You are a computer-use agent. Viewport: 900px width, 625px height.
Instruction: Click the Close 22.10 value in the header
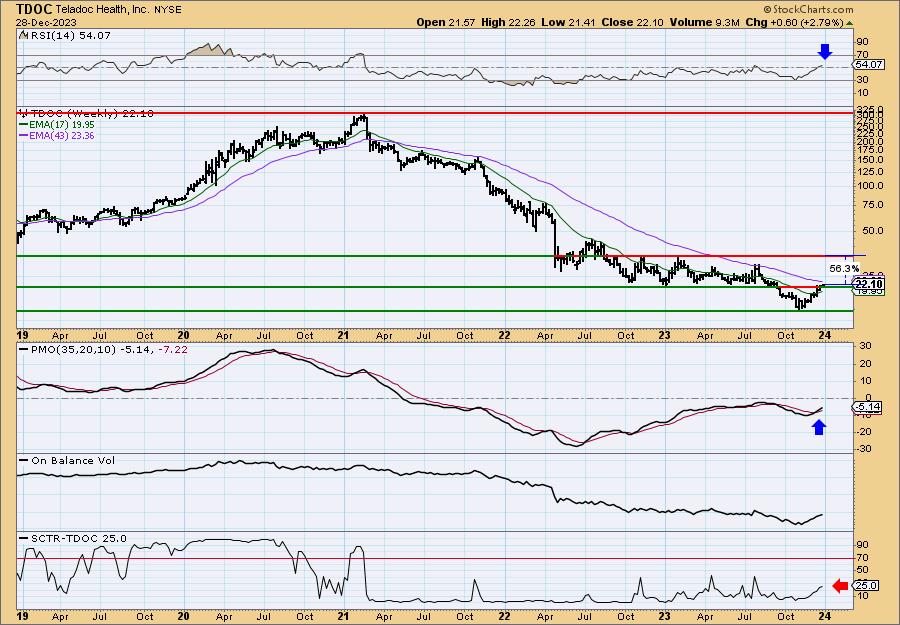(632, 22)
